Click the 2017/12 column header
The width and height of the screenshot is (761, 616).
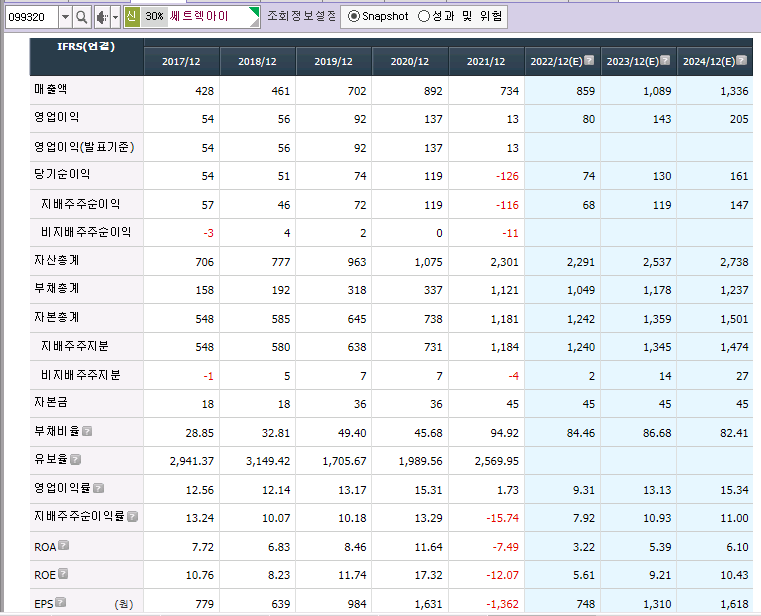pyautogui.click(x=181, y=62)
